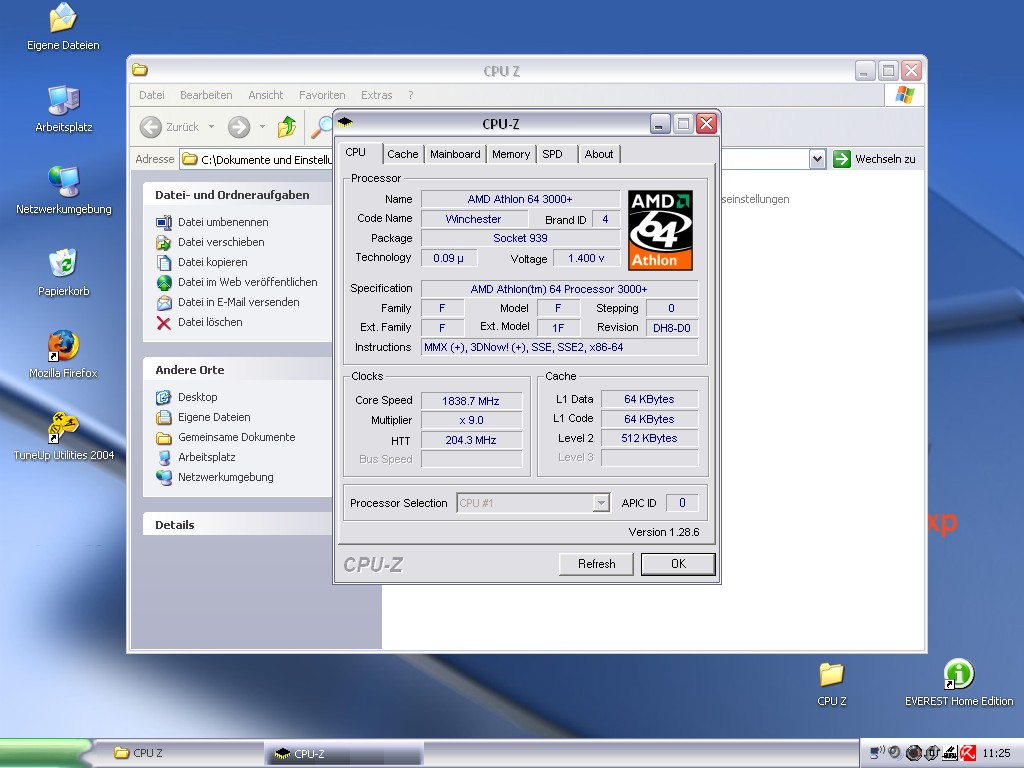
Task: Click the CPU-Z application taskbar button
Action: (344, 754)
